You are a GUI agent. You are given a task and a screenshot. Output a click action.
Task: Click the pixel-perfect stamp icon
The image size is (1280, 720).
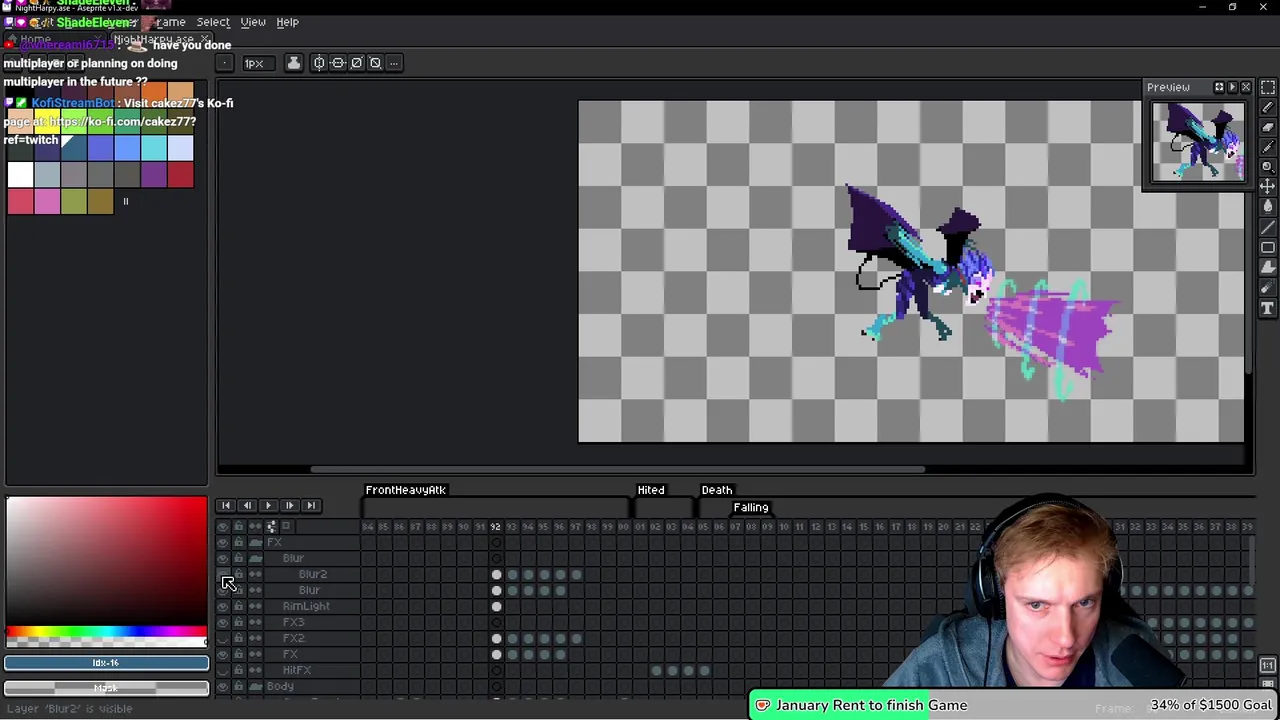pyautogui.click(x=293, y=63)
